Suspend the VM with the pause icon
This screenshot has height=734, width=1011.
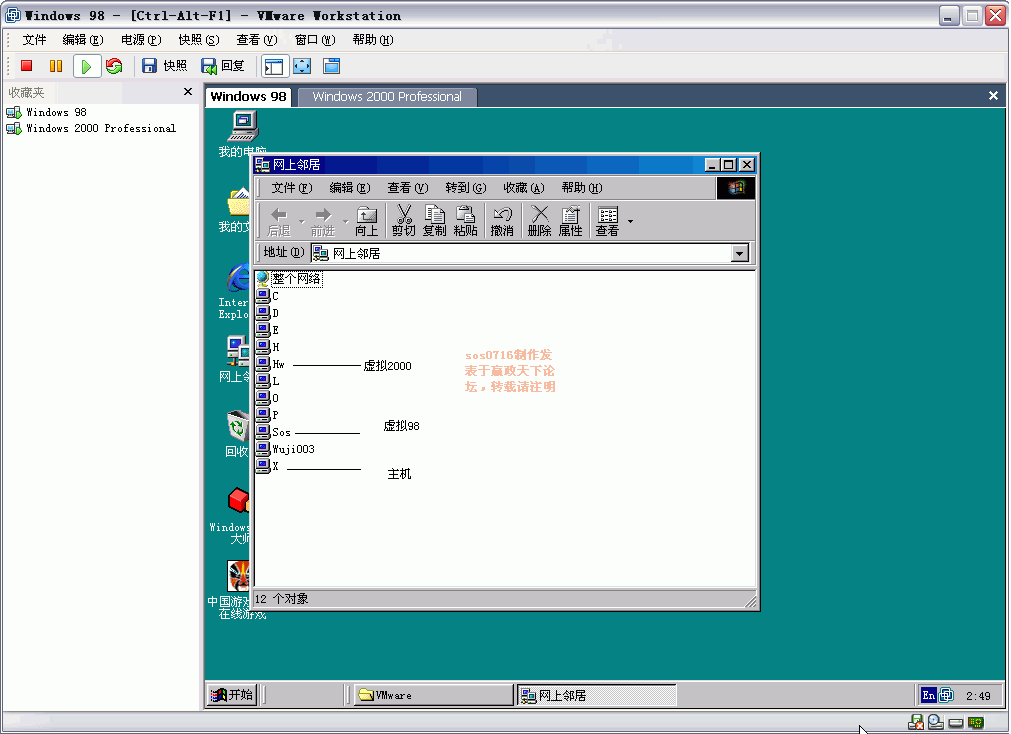pyautogui.click(x=56, y=66)
